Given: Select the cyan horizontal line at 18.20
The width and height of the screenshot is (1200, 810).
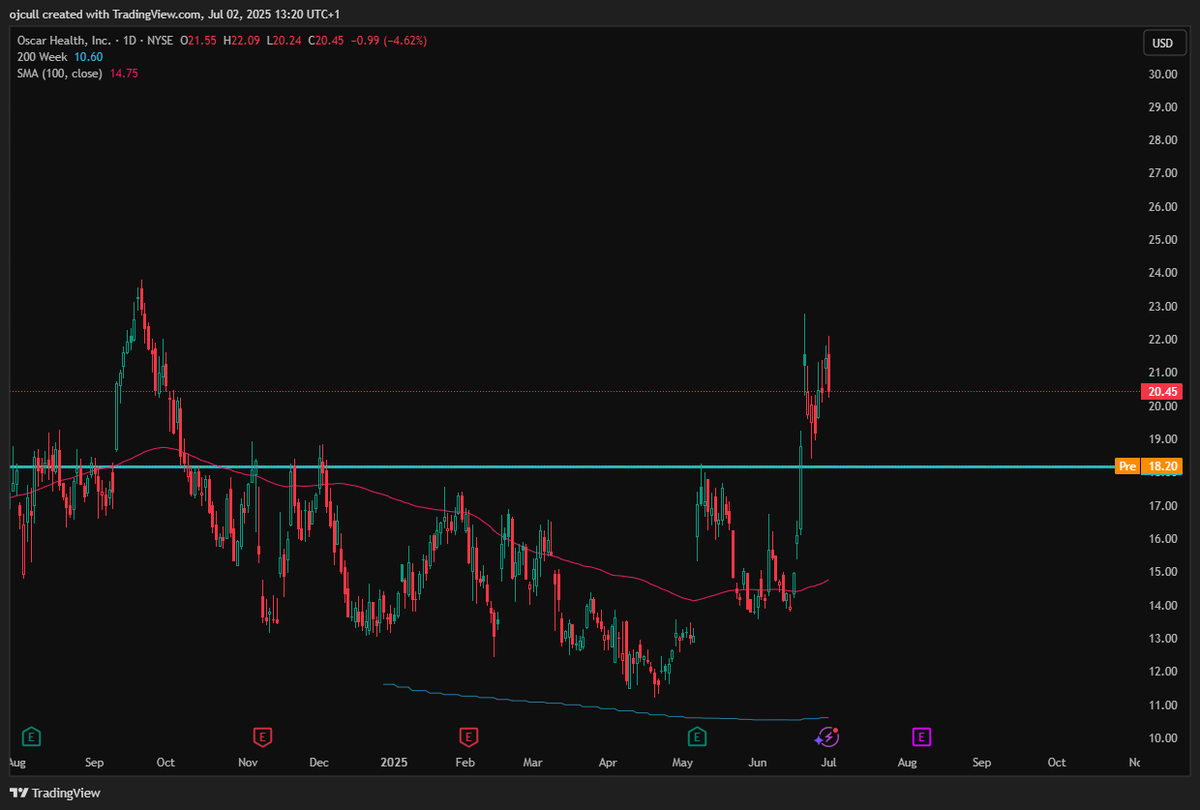Looking at the screenshot, I should [x=560, y=467].
